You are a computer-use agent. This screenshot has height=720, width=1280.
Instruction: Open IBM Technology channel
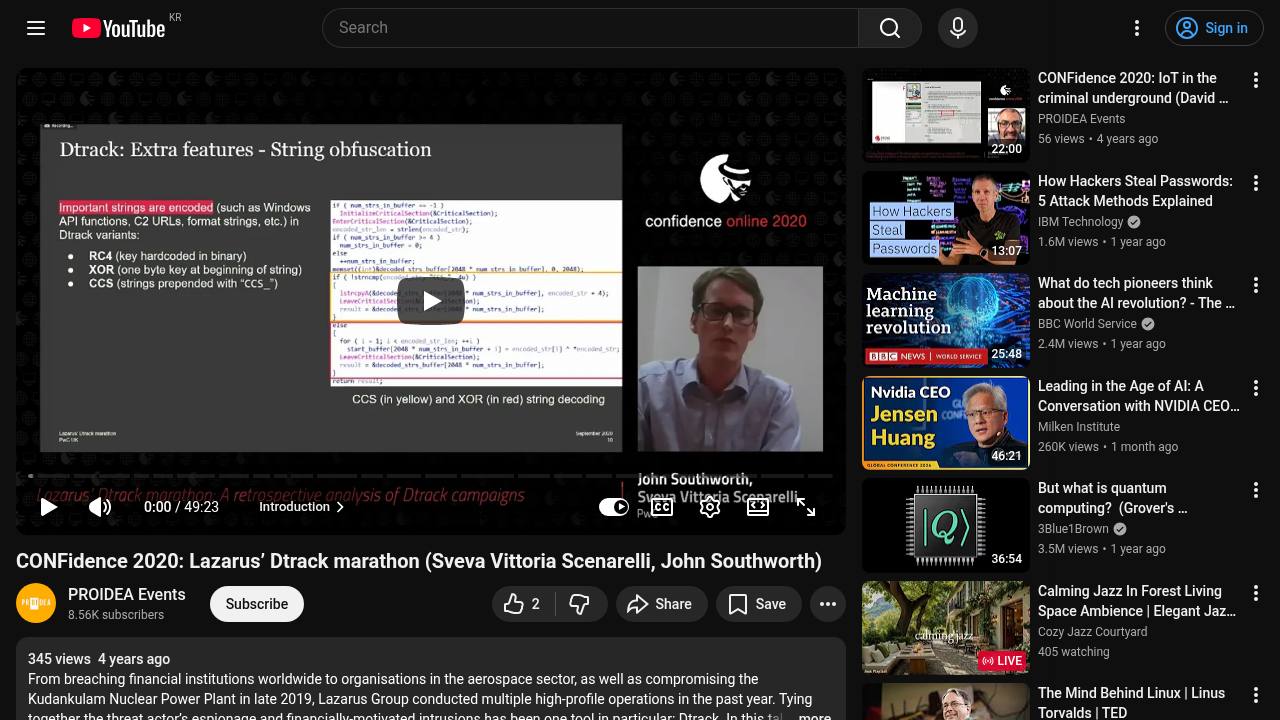[1081, 222]
